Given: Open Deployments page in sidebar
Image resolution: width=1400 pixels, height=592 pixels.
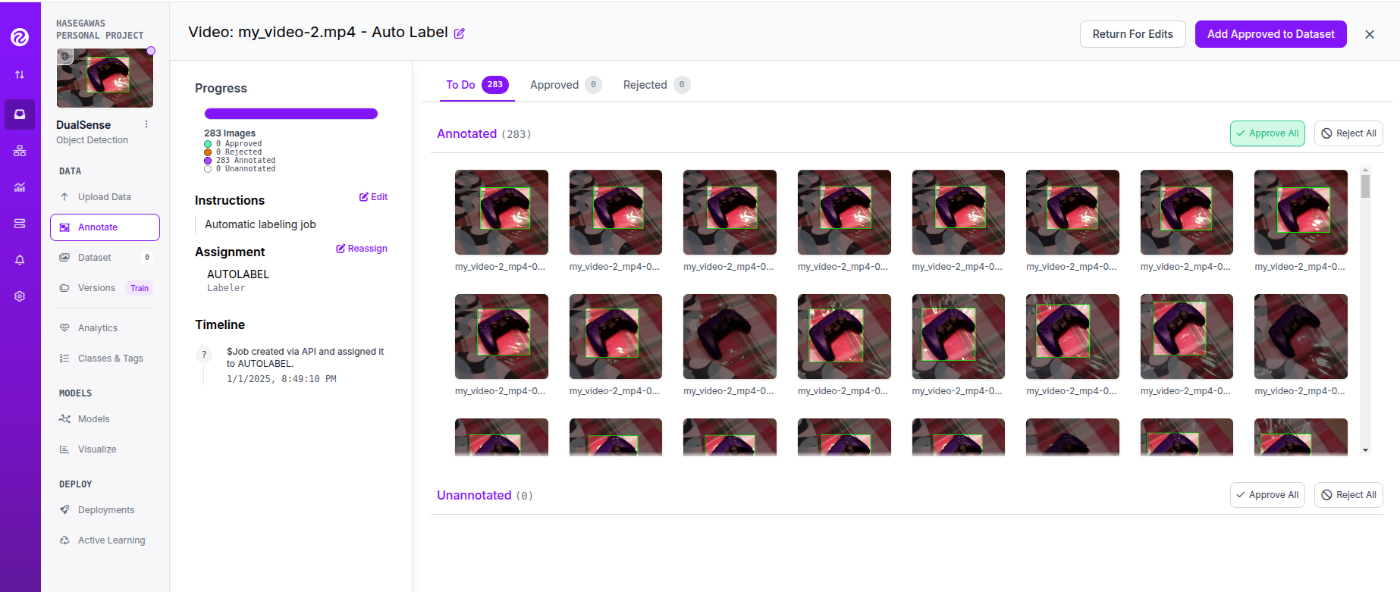Looking at the screenshot, I should [105, 510].
